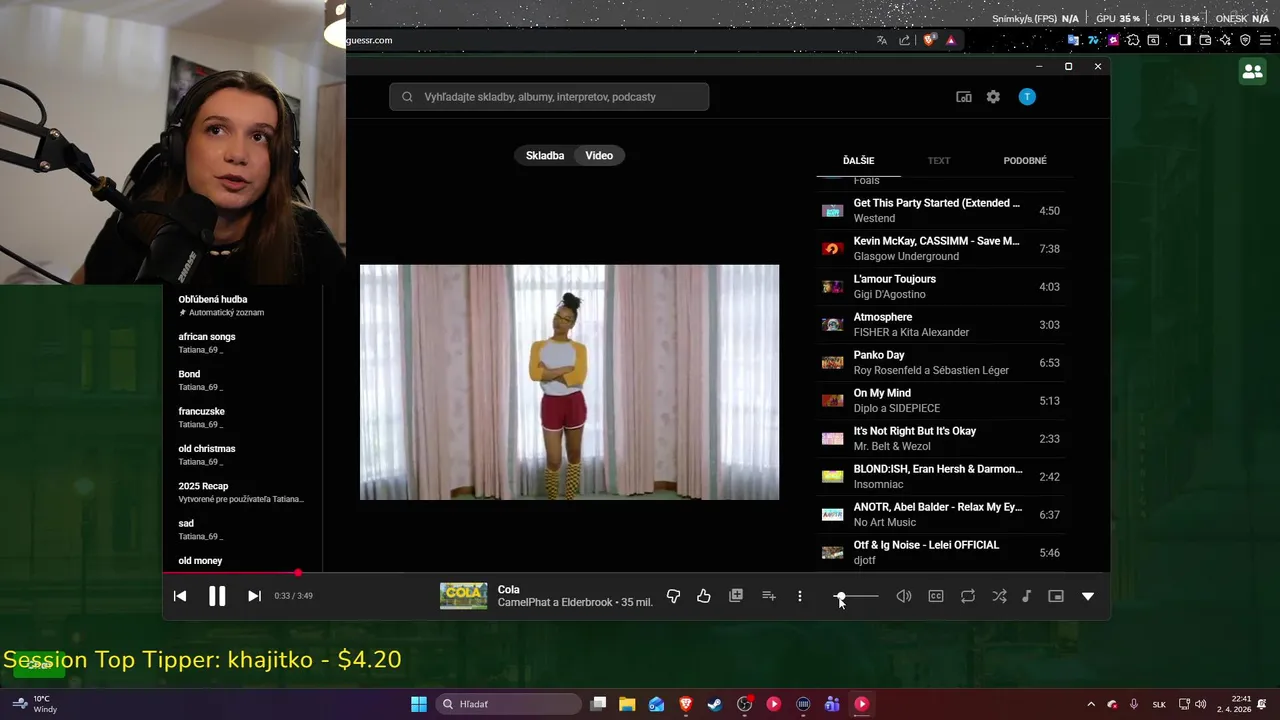Adjust the volume slider
1280x720 pixels.
point(856,597)
